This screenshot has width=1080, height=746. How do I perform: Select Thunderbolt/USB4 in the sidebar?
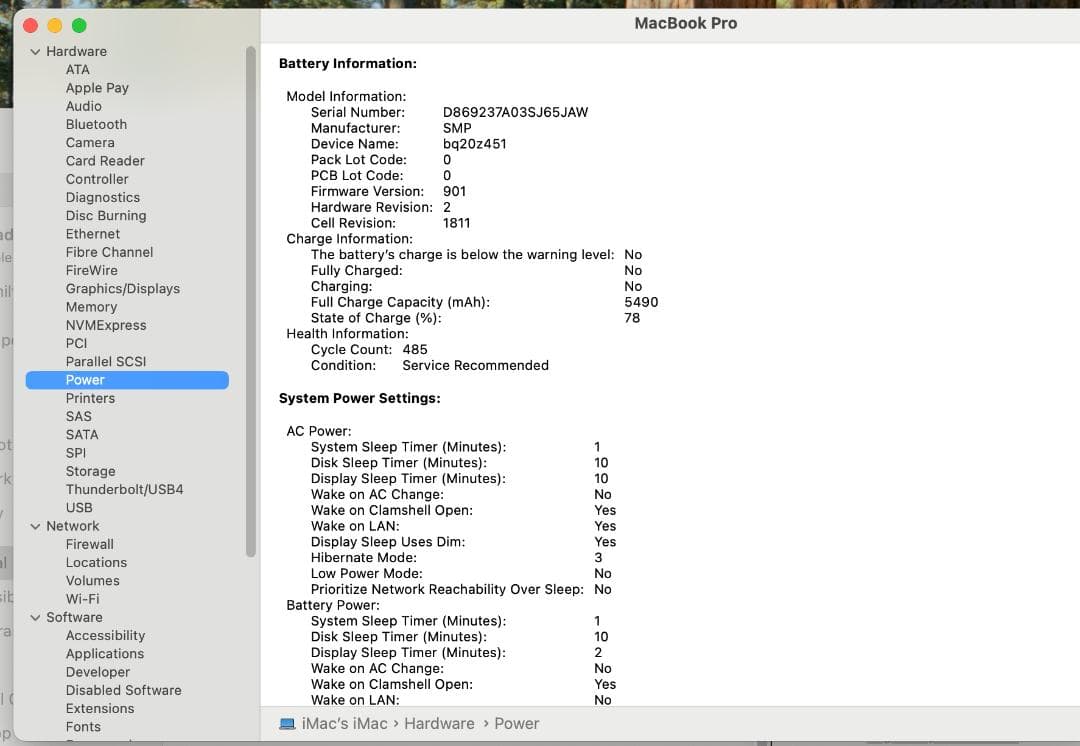(123, 489)
